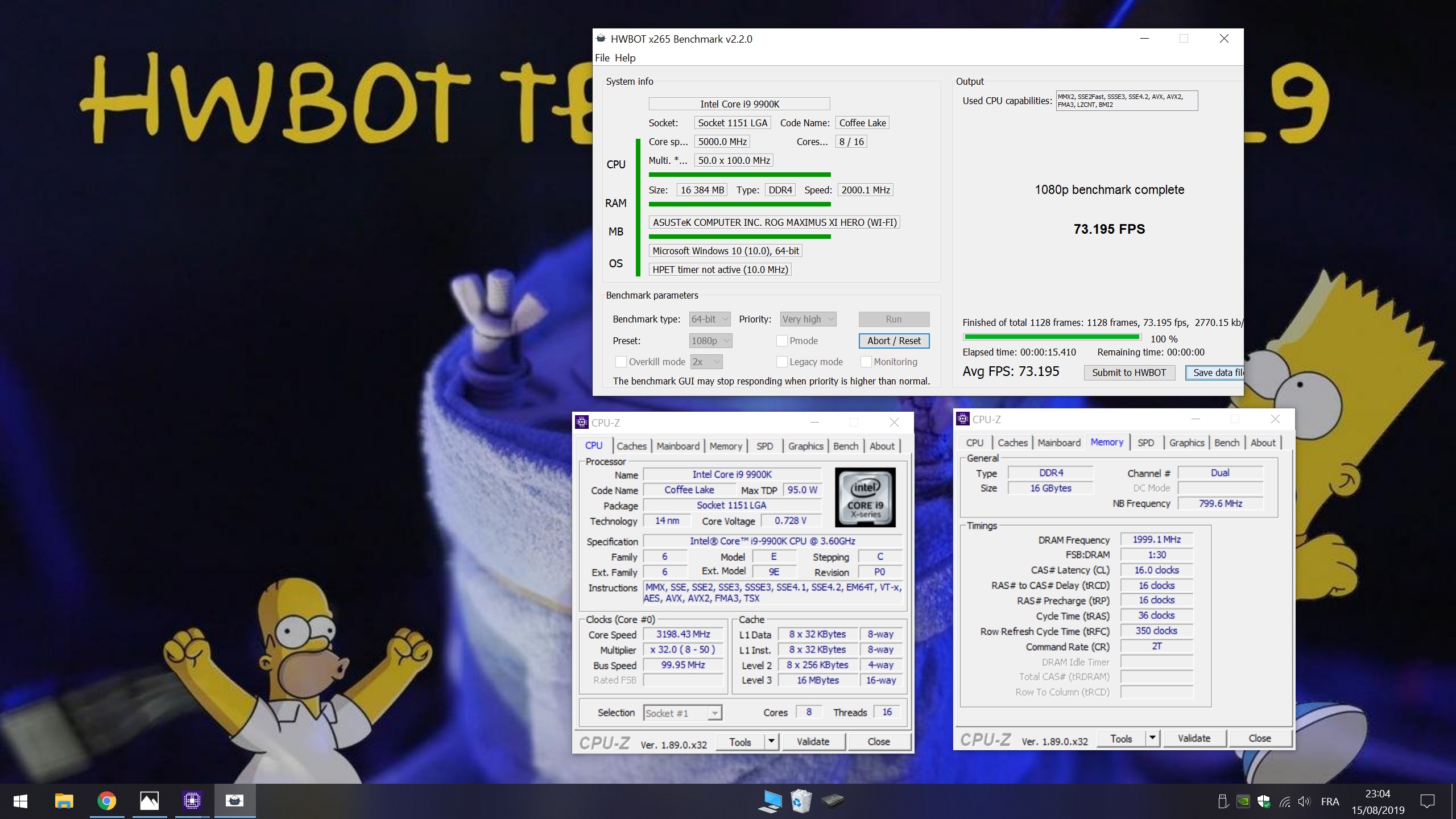Image resolution: width=1456 pixels, height=819 pixels.
Task: Click Tools button in left CPU-Z
Action: pos(740,742)
